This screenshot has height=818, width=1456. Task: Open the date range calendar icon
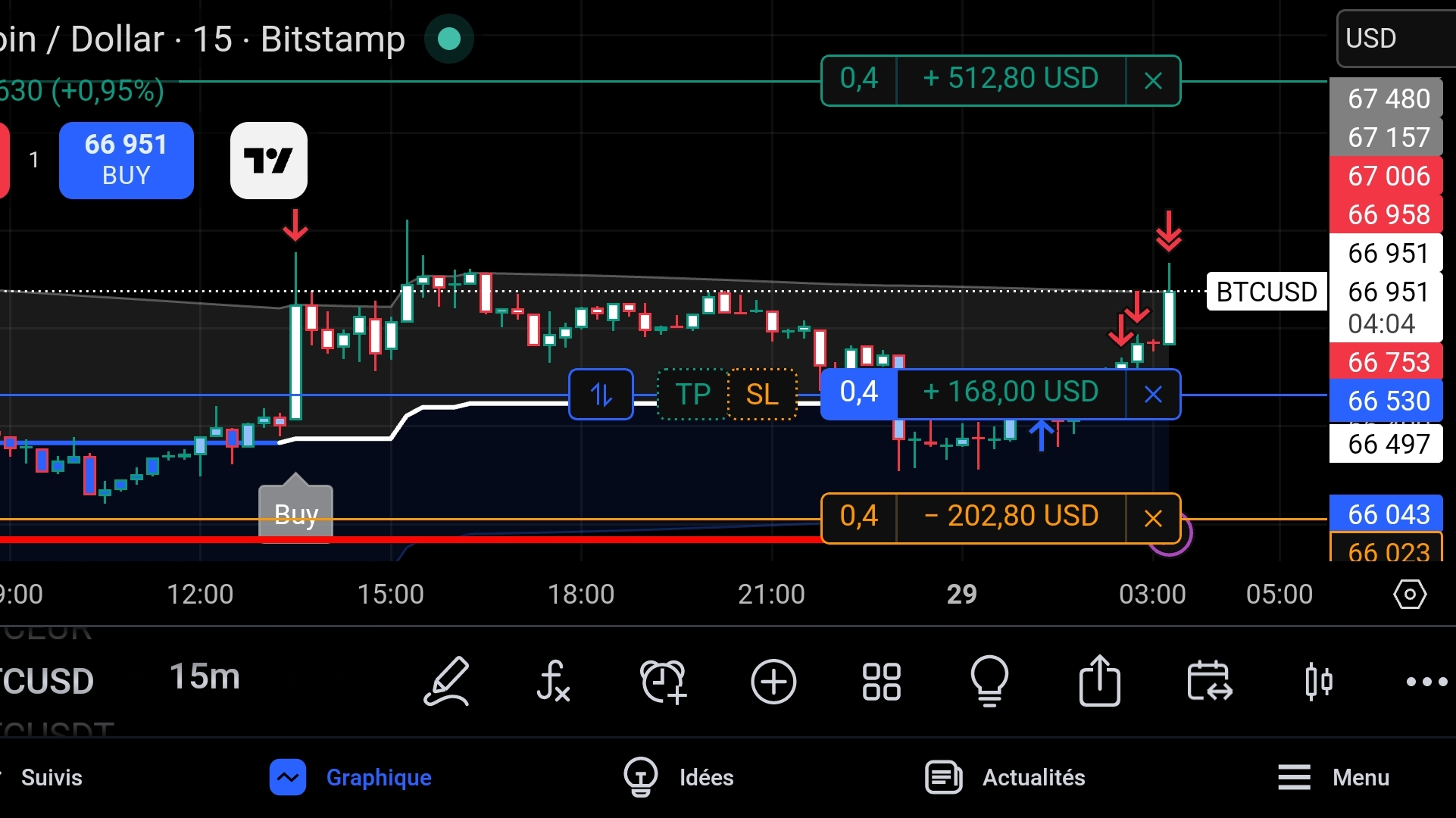tap(1209, 682)
